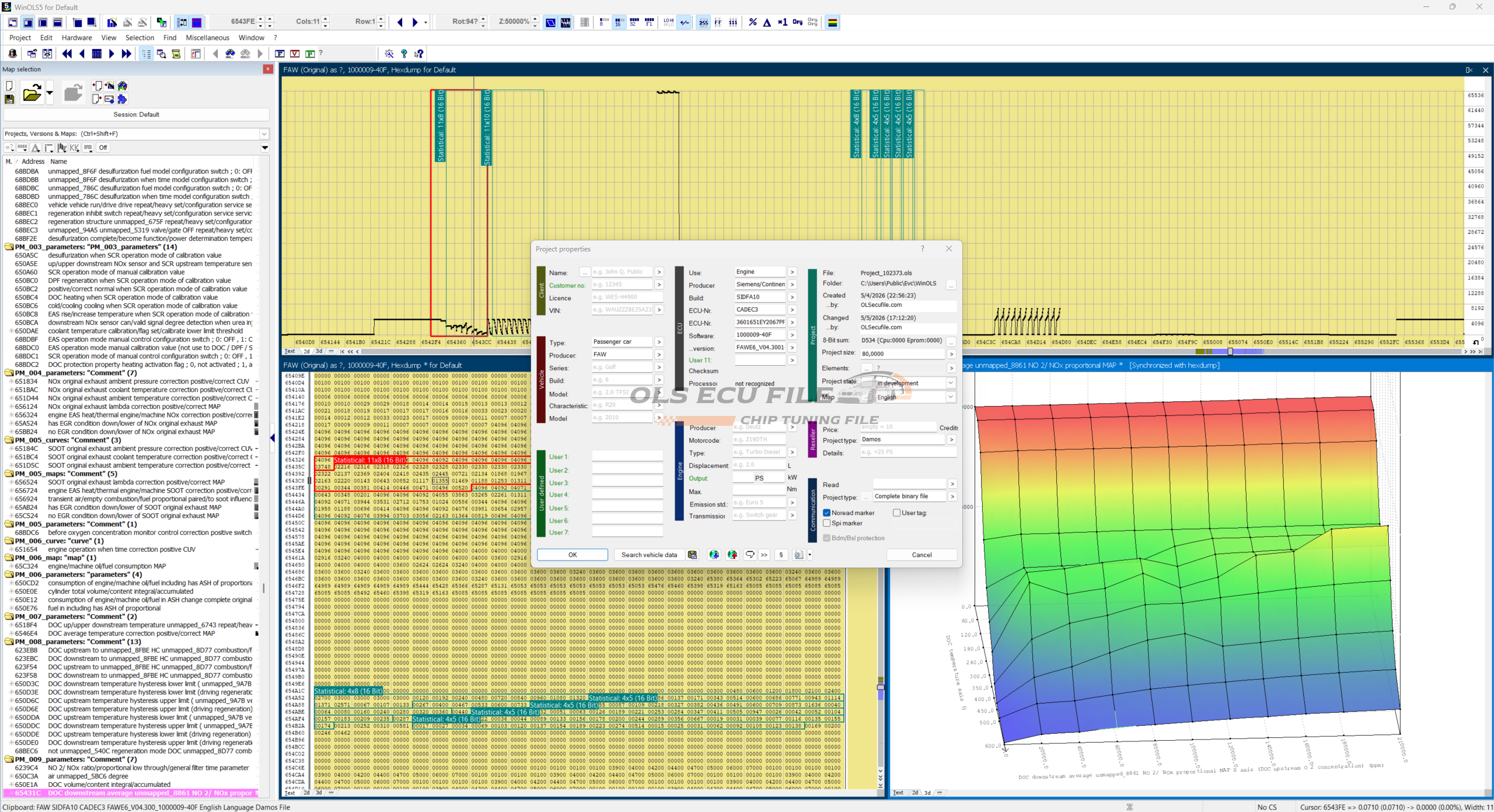Click the save project floppy disk icon
This screenshot has height=812, width=1494.
(9, 99)
